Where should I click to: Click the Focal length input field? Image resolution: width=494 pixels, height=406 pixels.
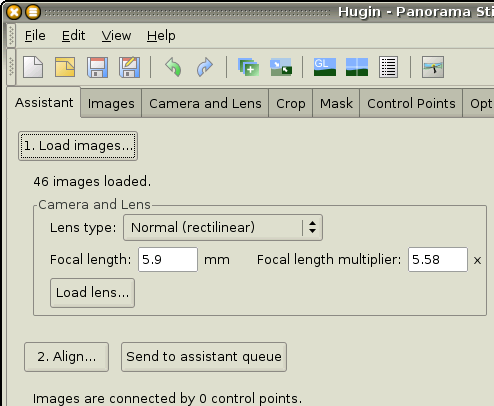(x=168, y=260)
